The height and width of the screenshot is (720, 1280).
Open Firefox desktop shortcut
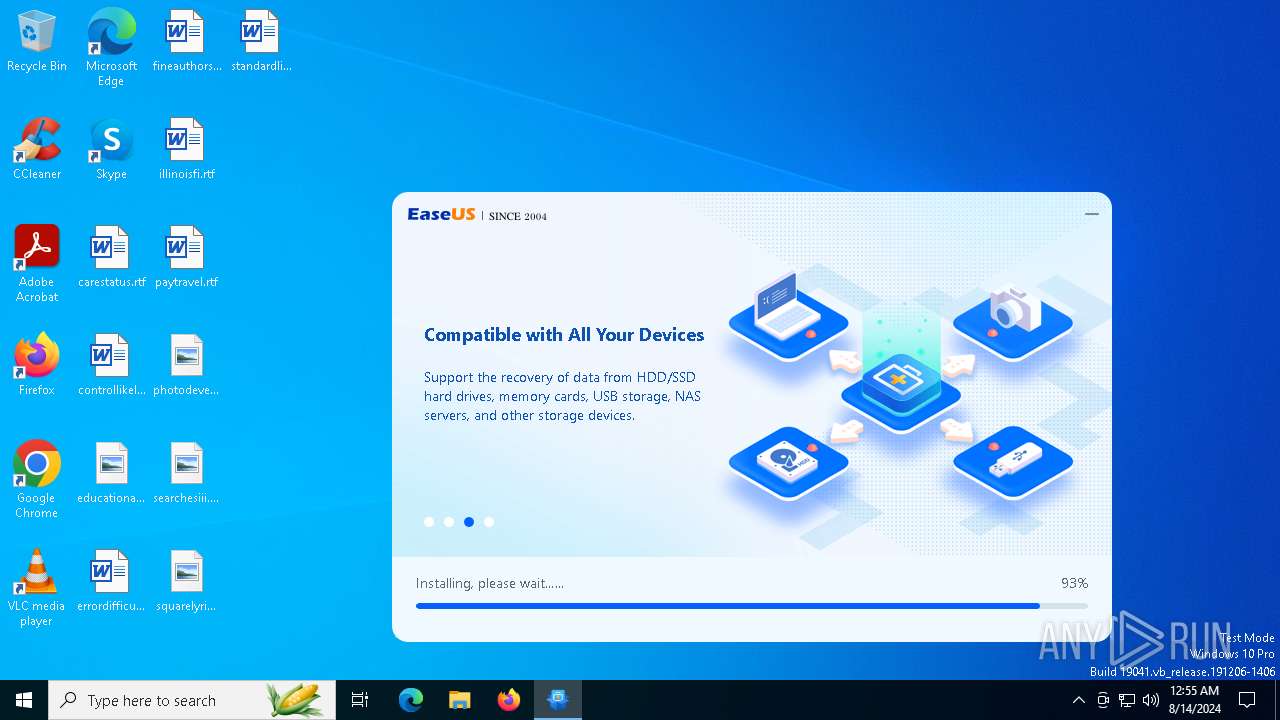click(x=37, y=366)
